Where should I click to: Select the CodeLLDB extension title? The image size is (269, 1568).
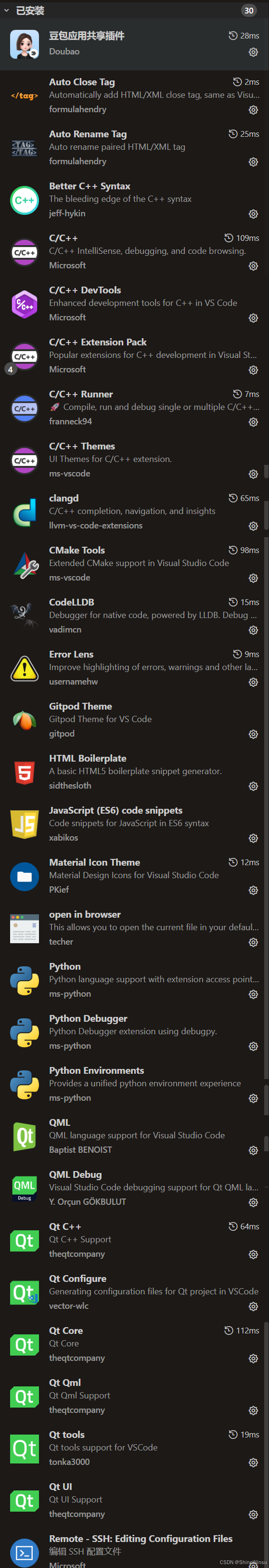[x=71, y=602]
